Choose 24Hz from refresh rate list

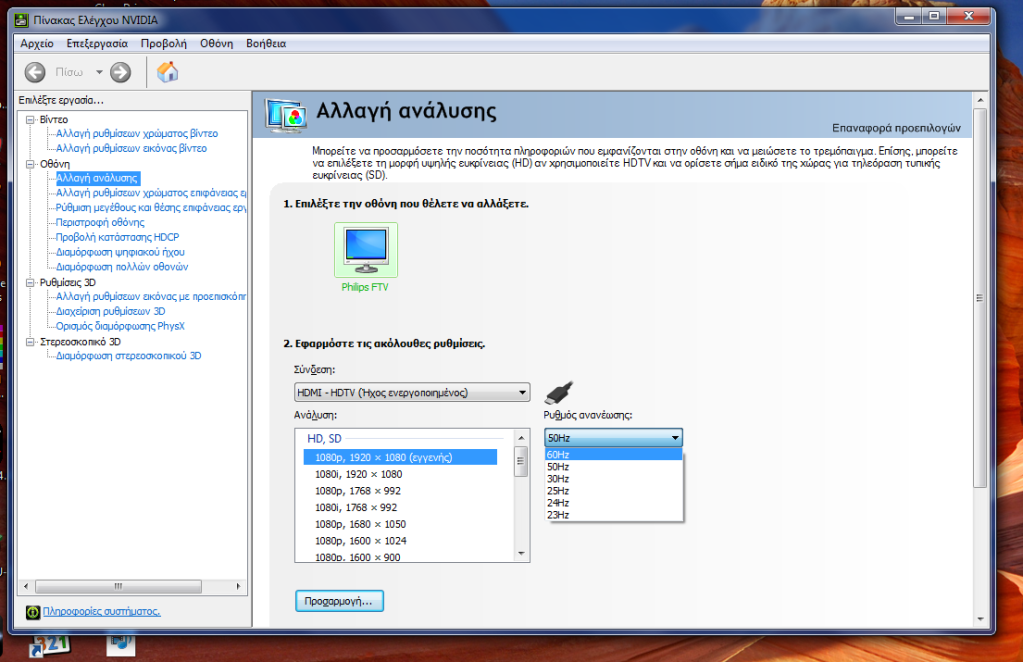[x=613, y=503]
